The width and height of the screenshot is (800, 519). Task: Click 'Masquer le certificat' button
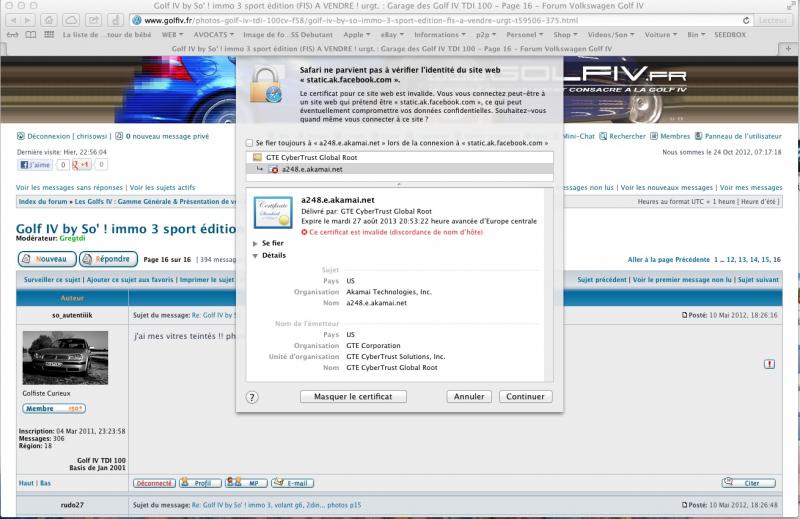[353, 397]
